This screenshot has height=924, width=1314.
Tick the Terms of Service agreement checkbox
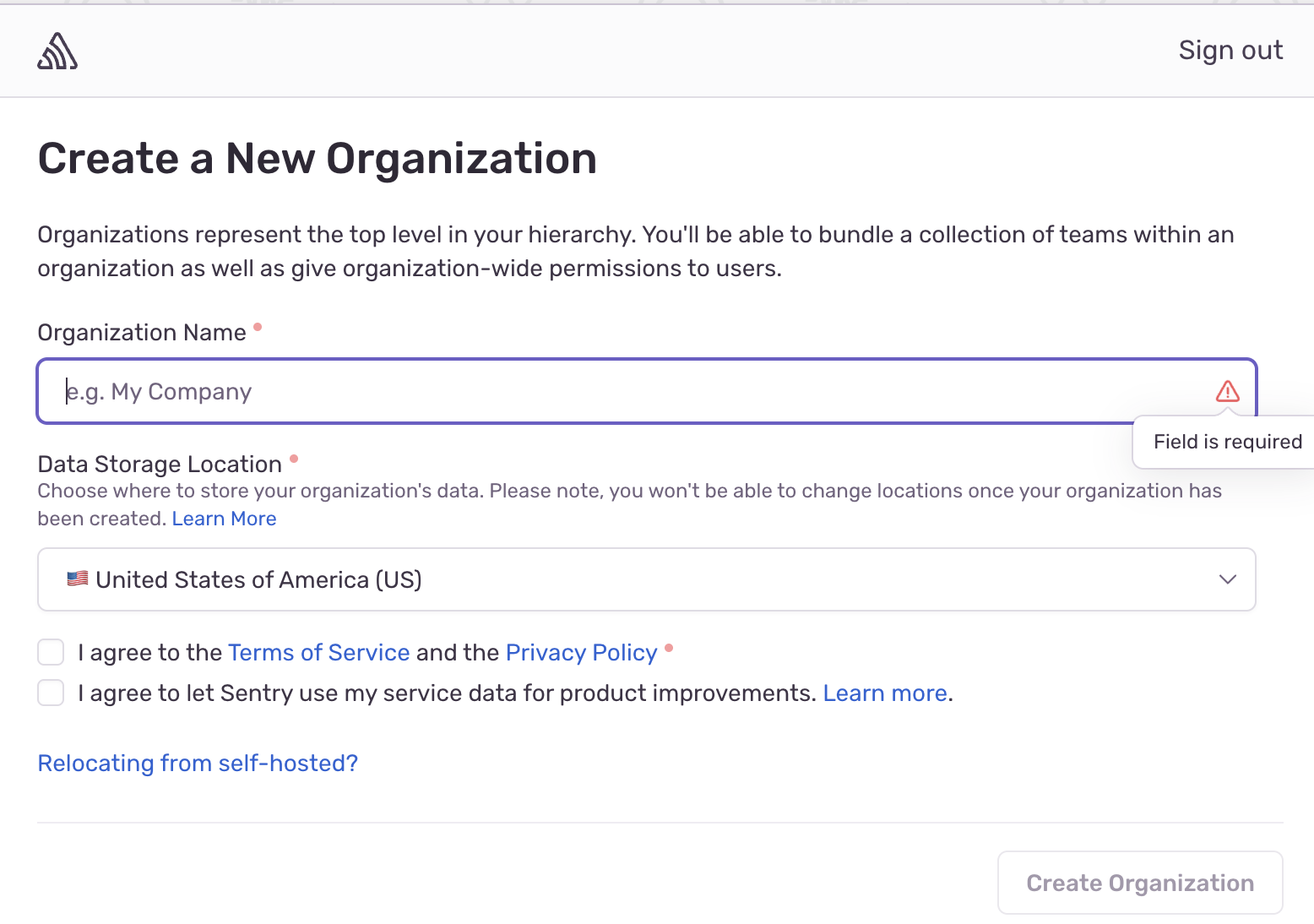tap(51, 652)
